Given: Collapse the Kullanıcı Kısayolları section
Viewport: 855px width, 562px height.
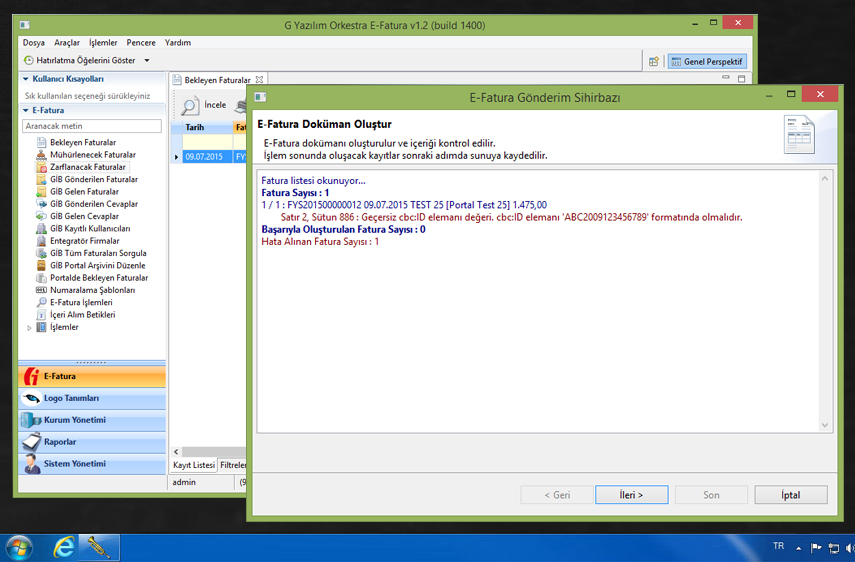Looking at the screenshot, I should 25,79.
